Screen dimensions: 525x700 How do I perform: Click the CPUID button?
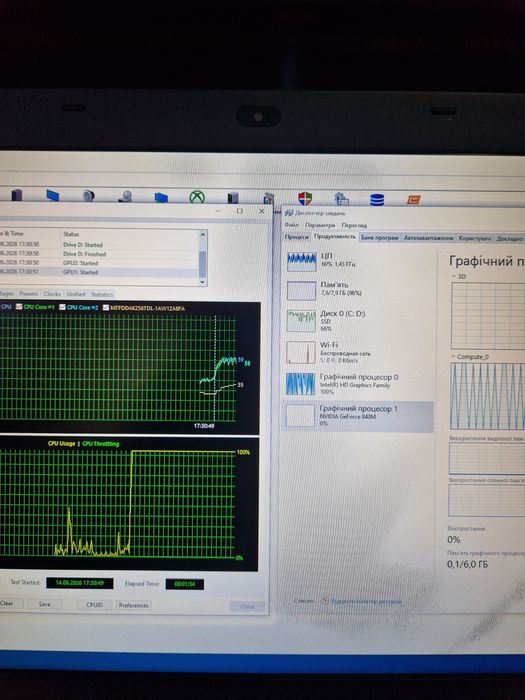(x=94, y=605)
